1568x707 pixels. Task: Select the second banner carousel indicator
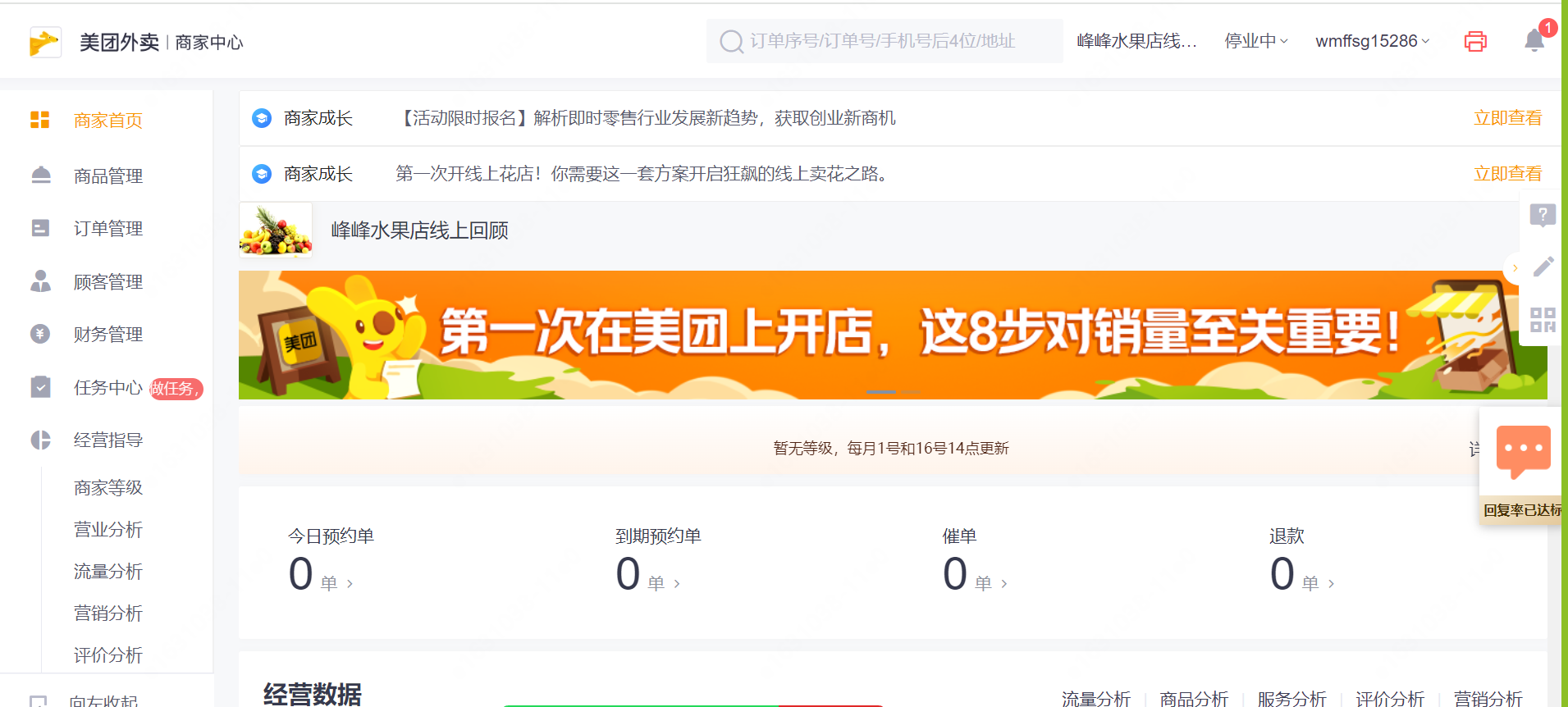coord(911,392)
